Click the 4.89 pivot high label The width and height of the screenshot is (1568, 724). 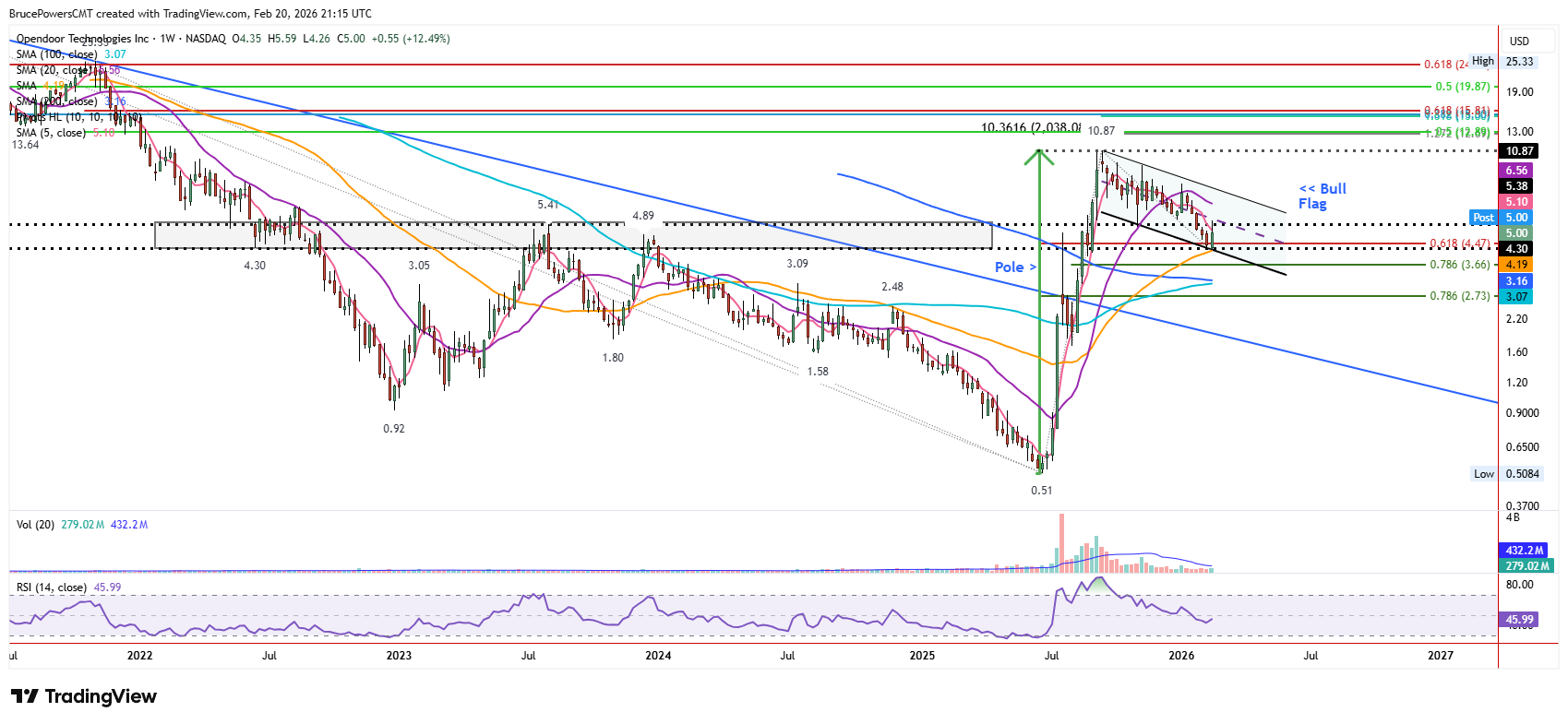click(x=643, y=216)
